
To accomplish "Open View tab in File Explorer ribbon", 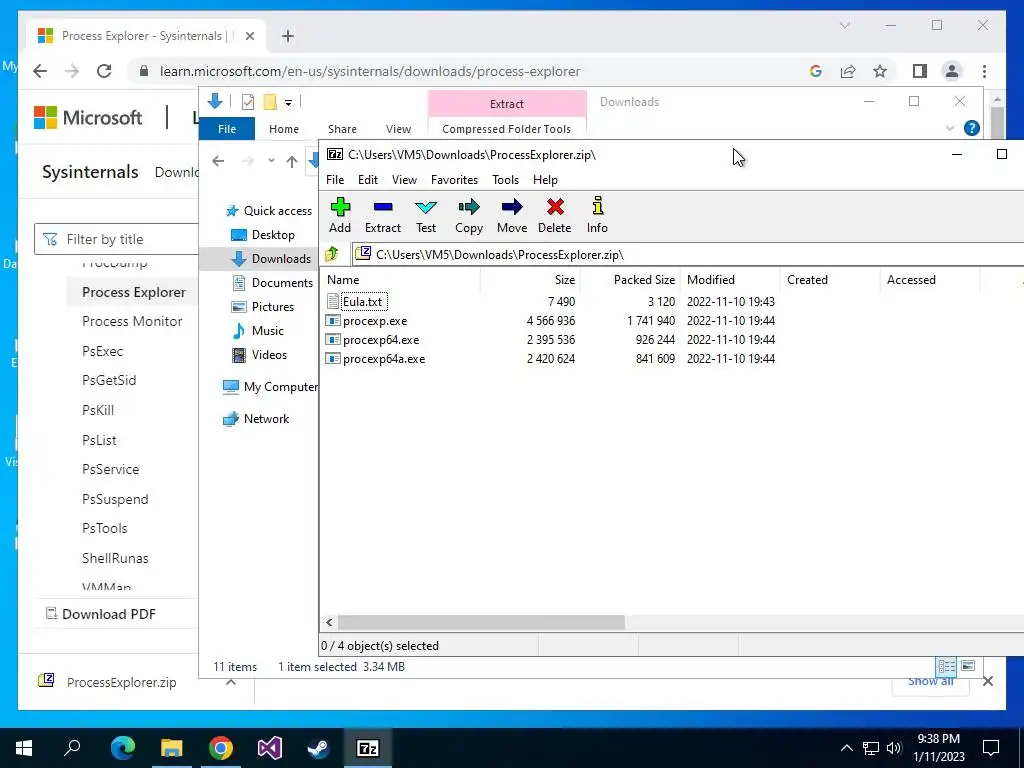I will (398, 129).
